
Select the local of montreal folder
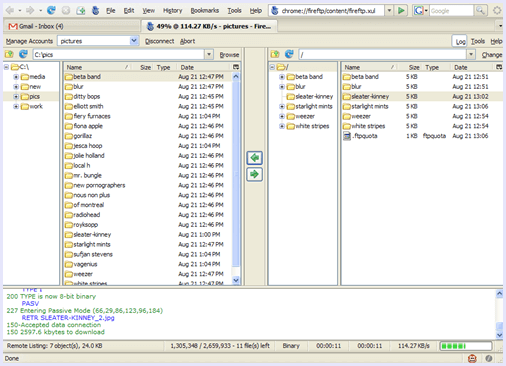(147, 205)
